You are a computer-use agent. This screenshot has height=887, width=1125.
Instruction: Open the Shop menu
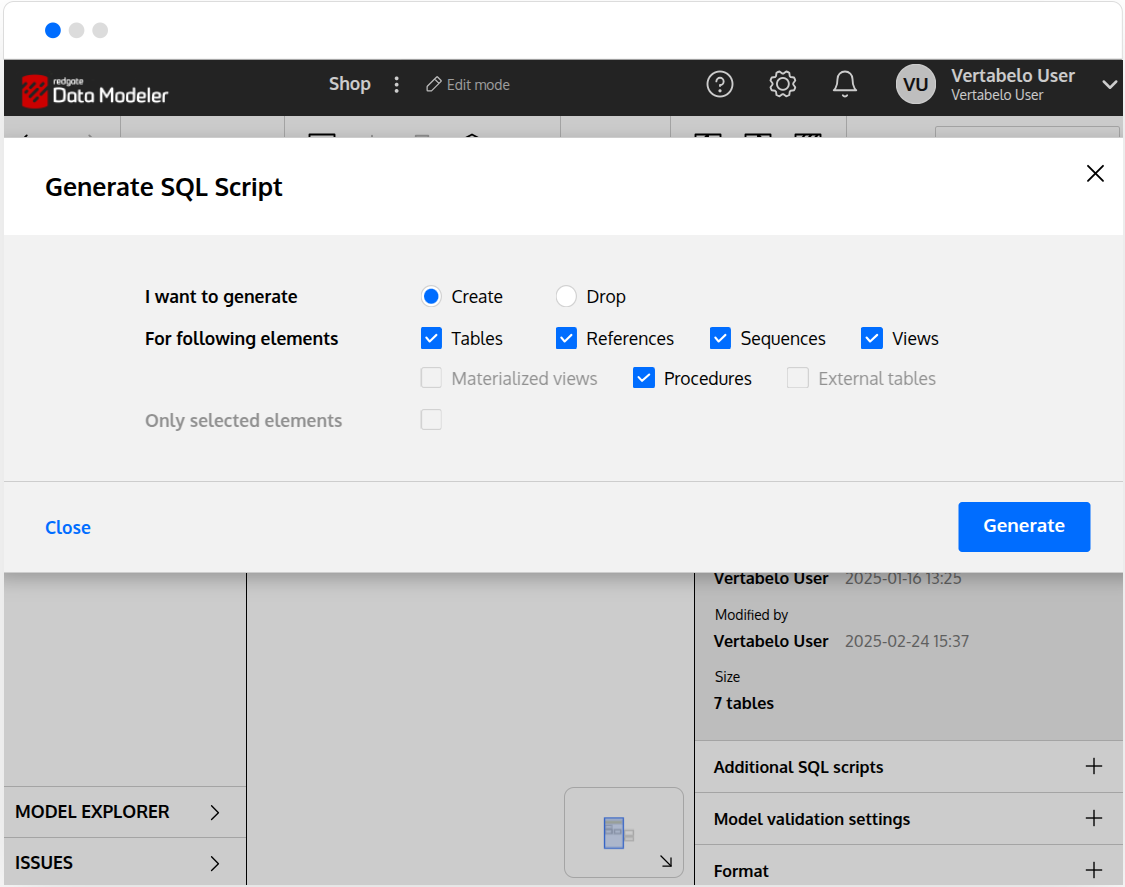pos(349,84)
